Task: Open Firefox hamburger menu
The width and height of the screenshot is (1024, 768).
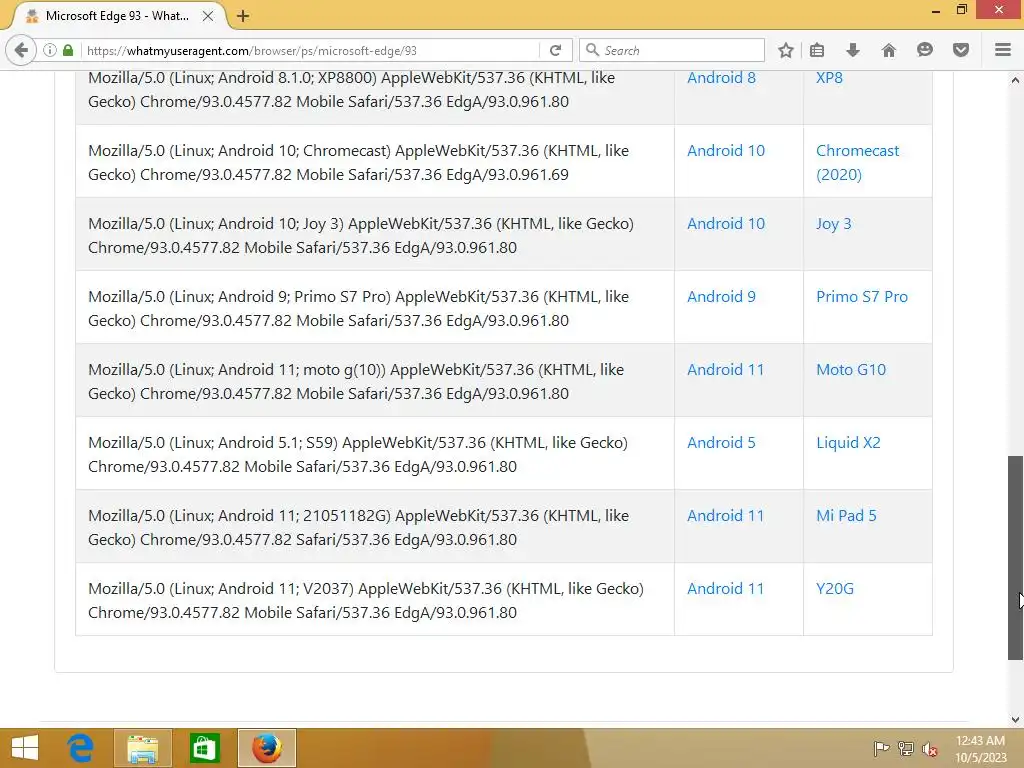Action: tap(1003, 50)
